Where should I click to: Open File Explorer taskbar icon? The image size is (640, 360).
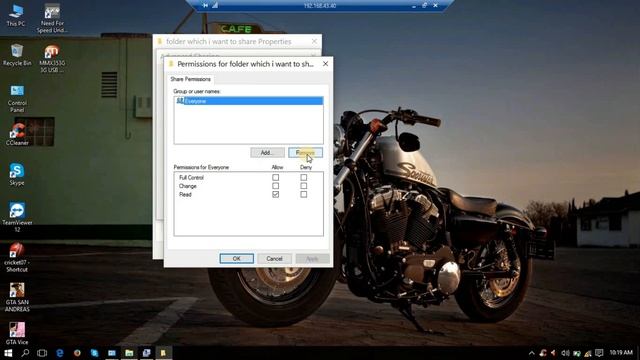pyautogui.click(x=129, y=353)
